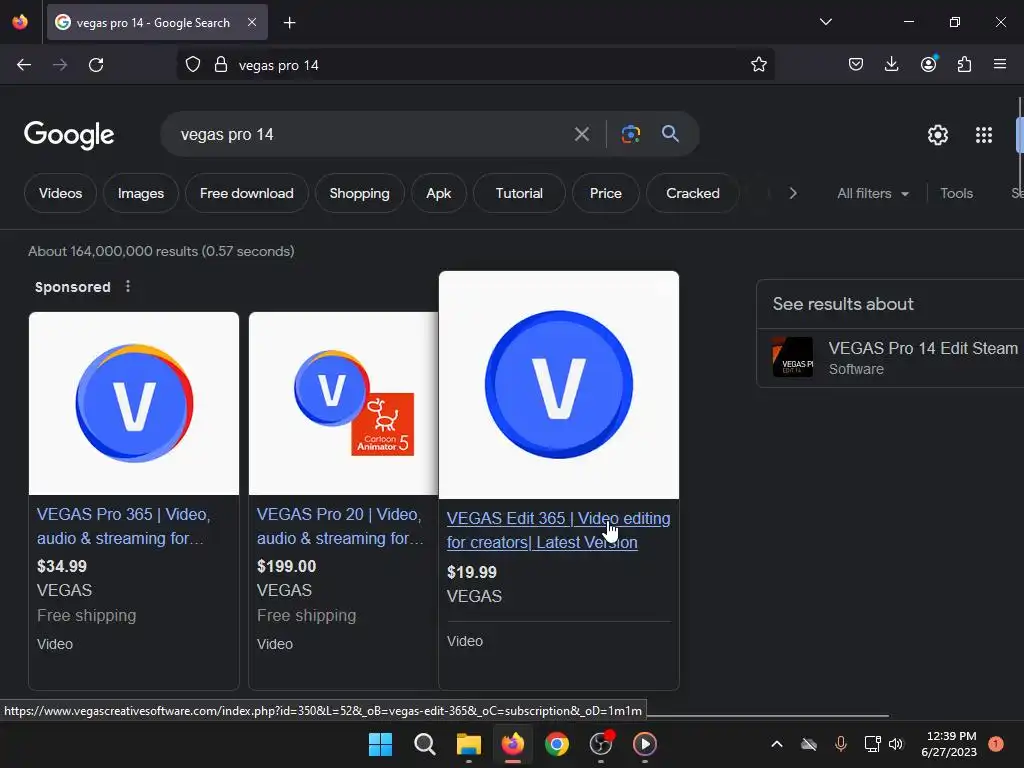Screen dimensions: 1024x768
Task: Open the clock and date panel
Action: (948, 744)
